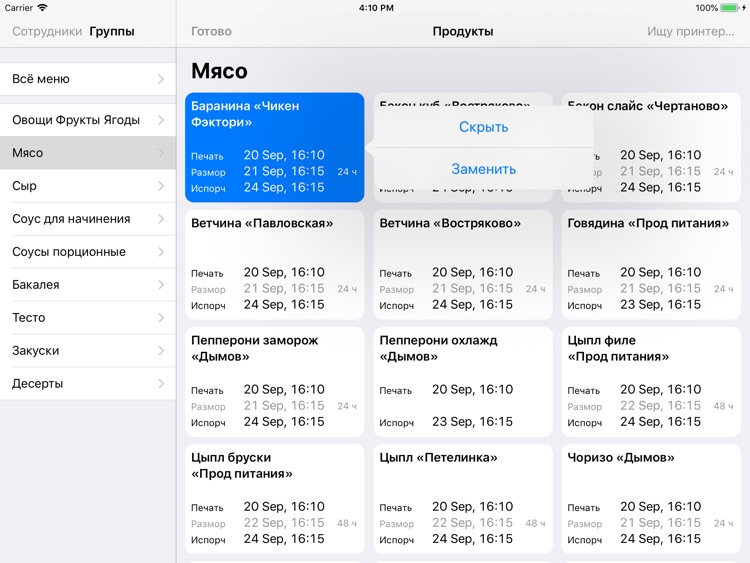Tap Испорч date on Цыпл бруски card
This screenshot has height=563, width=750.
click(x=284, y=539)
